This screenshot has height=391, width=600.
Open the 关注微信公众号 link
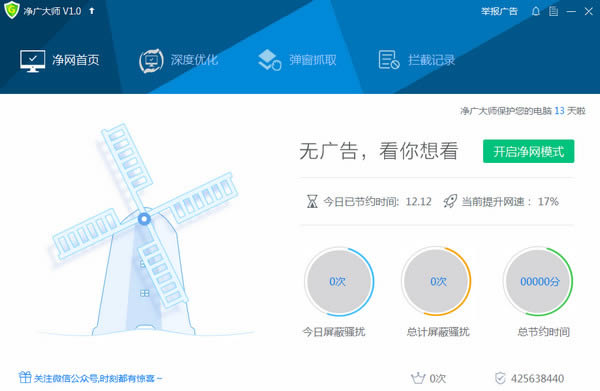(x=98, y=379)
